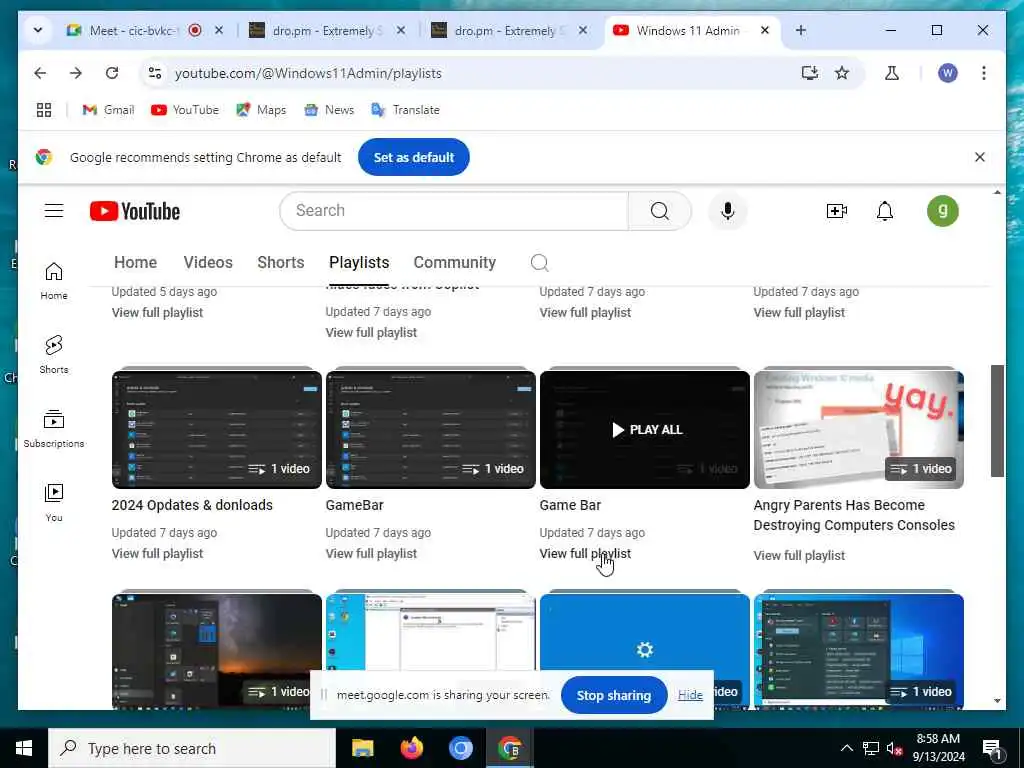Show hidden system tray icons
The height and width of the screenshot is (768, 1024).
[846, 748]
